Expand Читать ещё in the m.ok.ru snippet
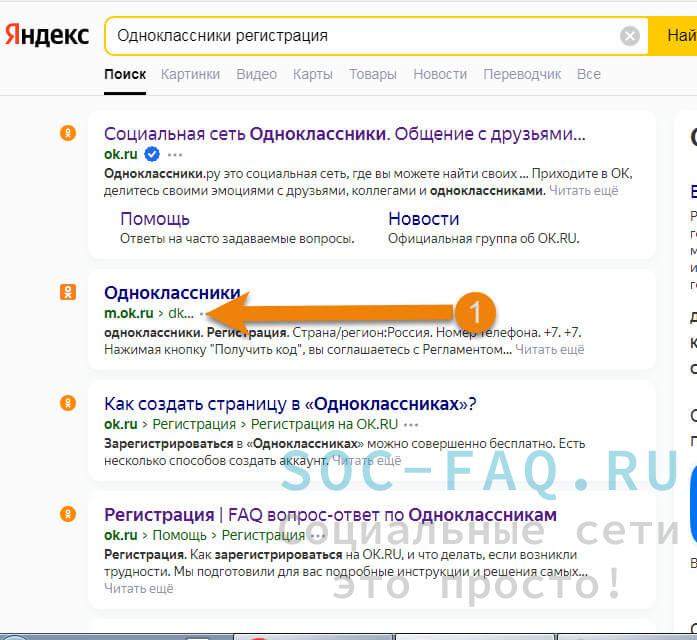Viewport: 697px width, 640px height. (x=549, y=350)
